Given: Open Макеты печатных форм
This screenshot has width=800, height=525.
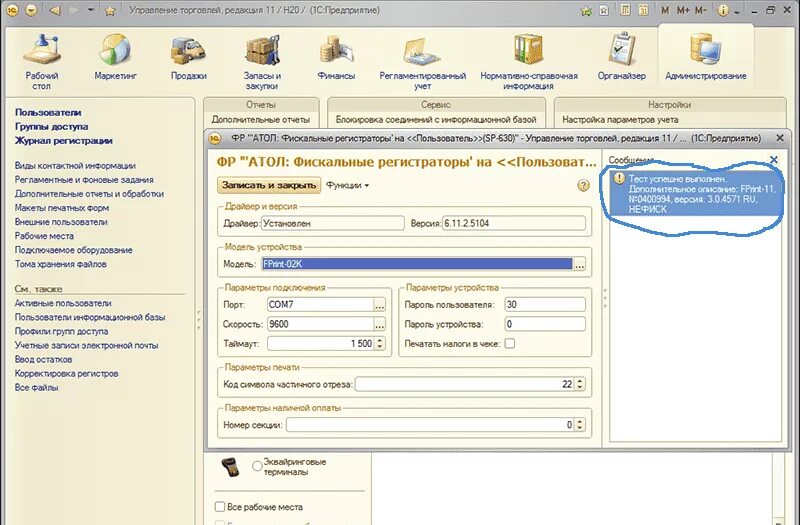Looking at the screenshot, I should (62, 208).
